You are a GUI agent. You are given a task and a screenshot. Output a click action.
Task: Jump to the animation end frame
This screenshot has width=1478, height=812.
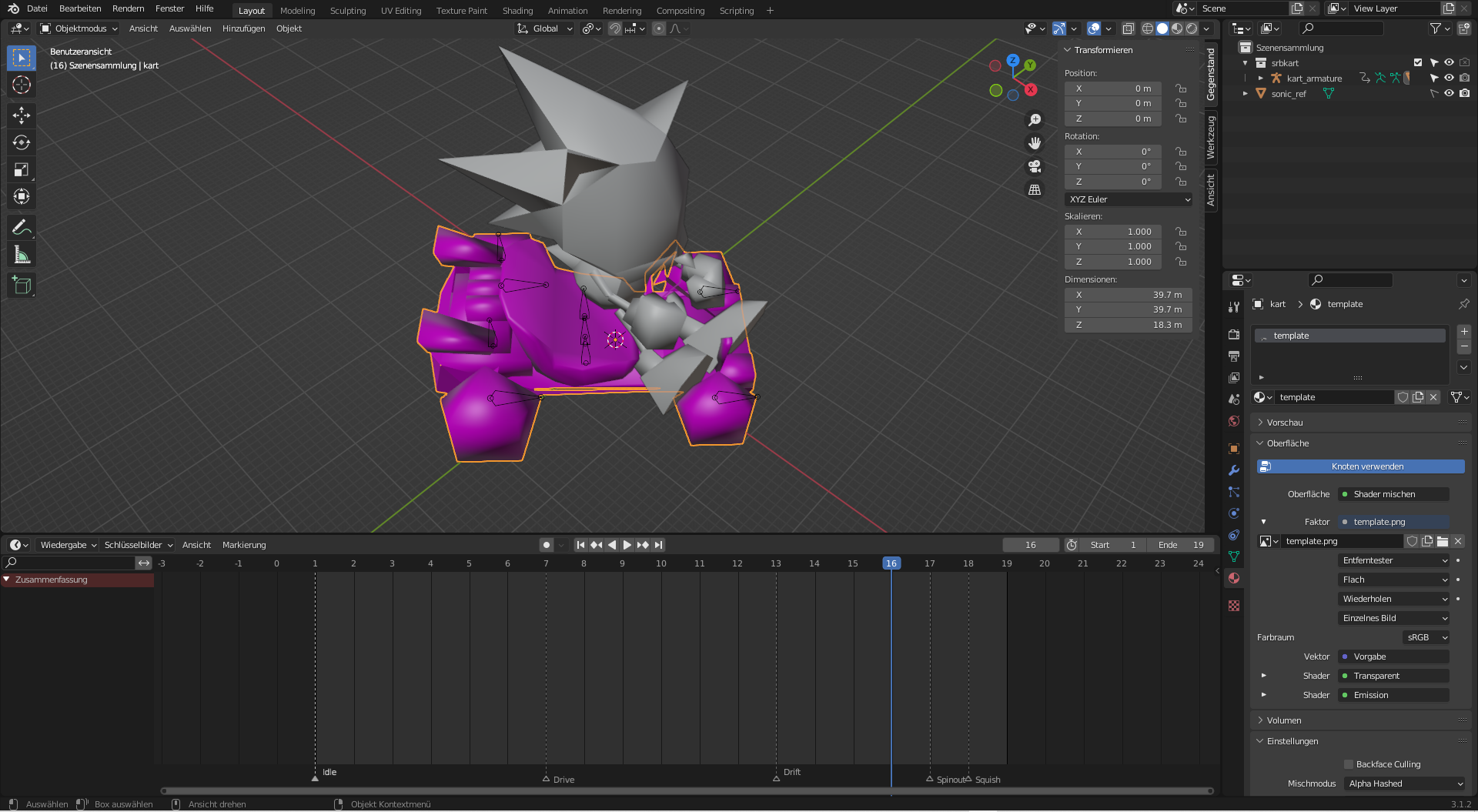[658, 545]
